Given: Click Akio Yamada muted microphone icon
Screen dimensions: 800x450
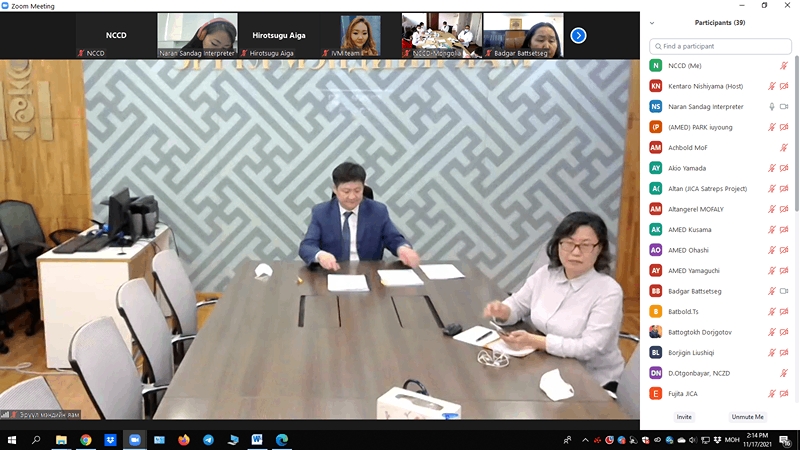Looking at the screenshot, I should tap(772, 168).
